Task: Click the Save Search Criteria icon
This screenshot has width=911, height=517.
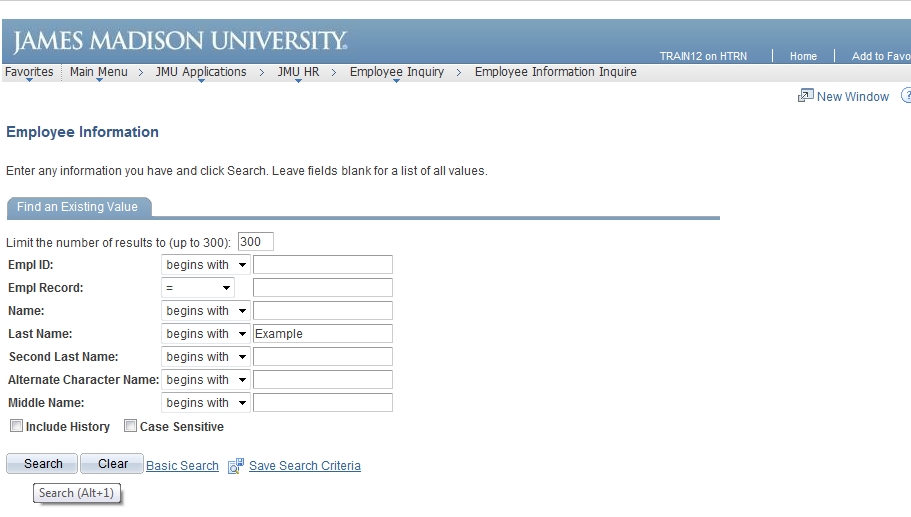Action: [x=236, y=466]
